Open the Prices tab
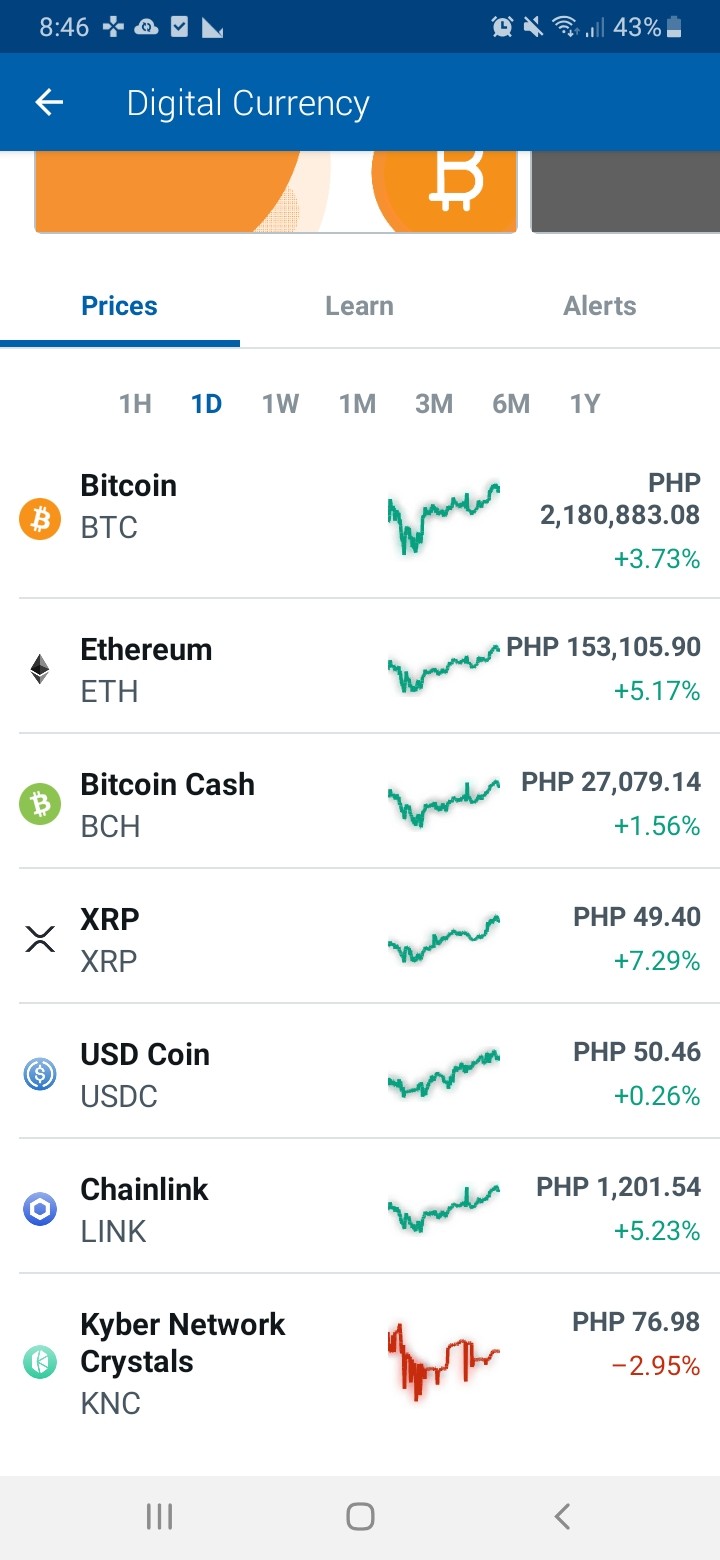 pos(120,306)
